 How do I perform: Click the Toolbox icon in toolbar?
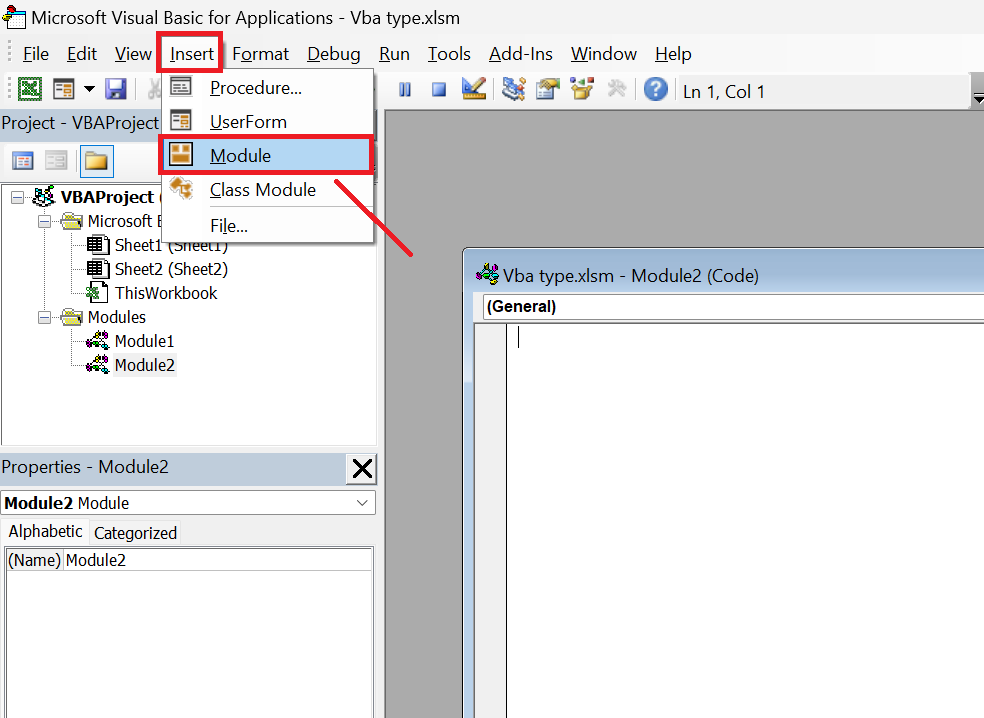[x=617, y=89]
